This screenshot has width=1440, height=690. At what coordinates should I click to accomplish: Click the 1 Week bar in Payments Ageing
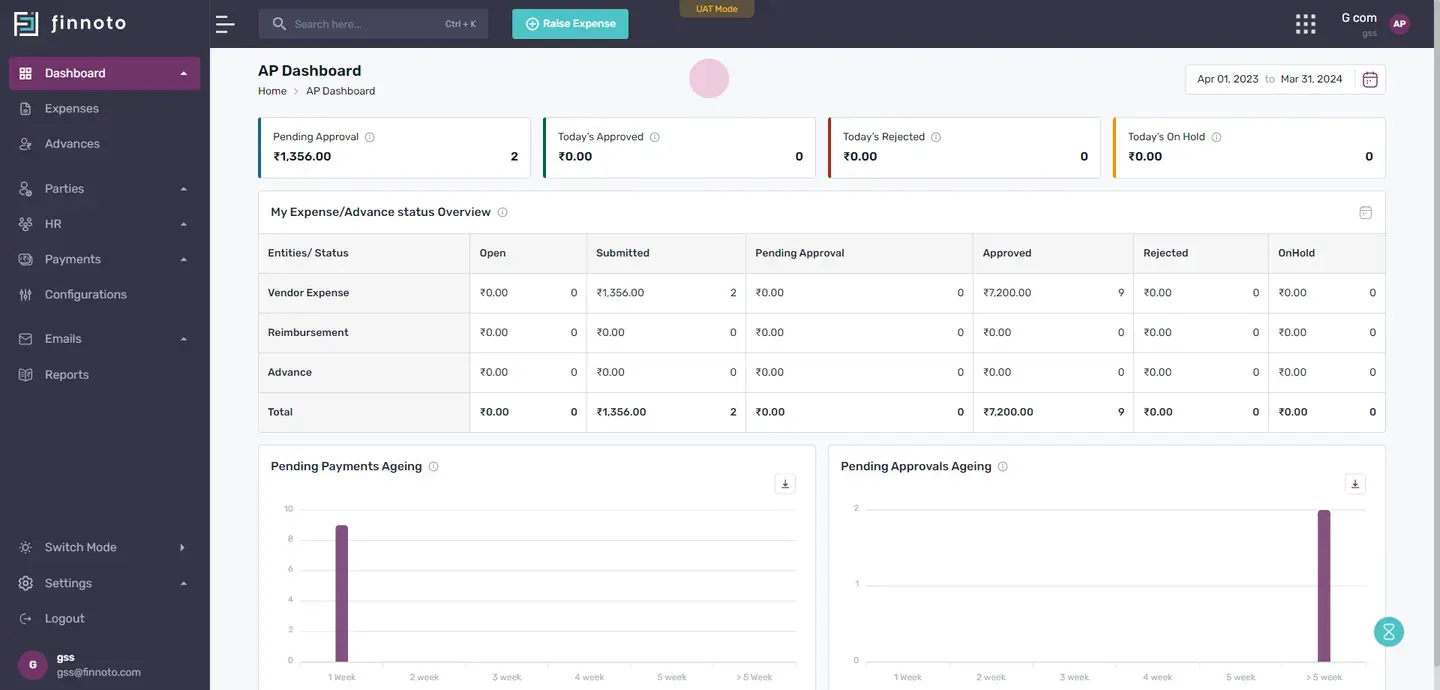coord(342,593)
